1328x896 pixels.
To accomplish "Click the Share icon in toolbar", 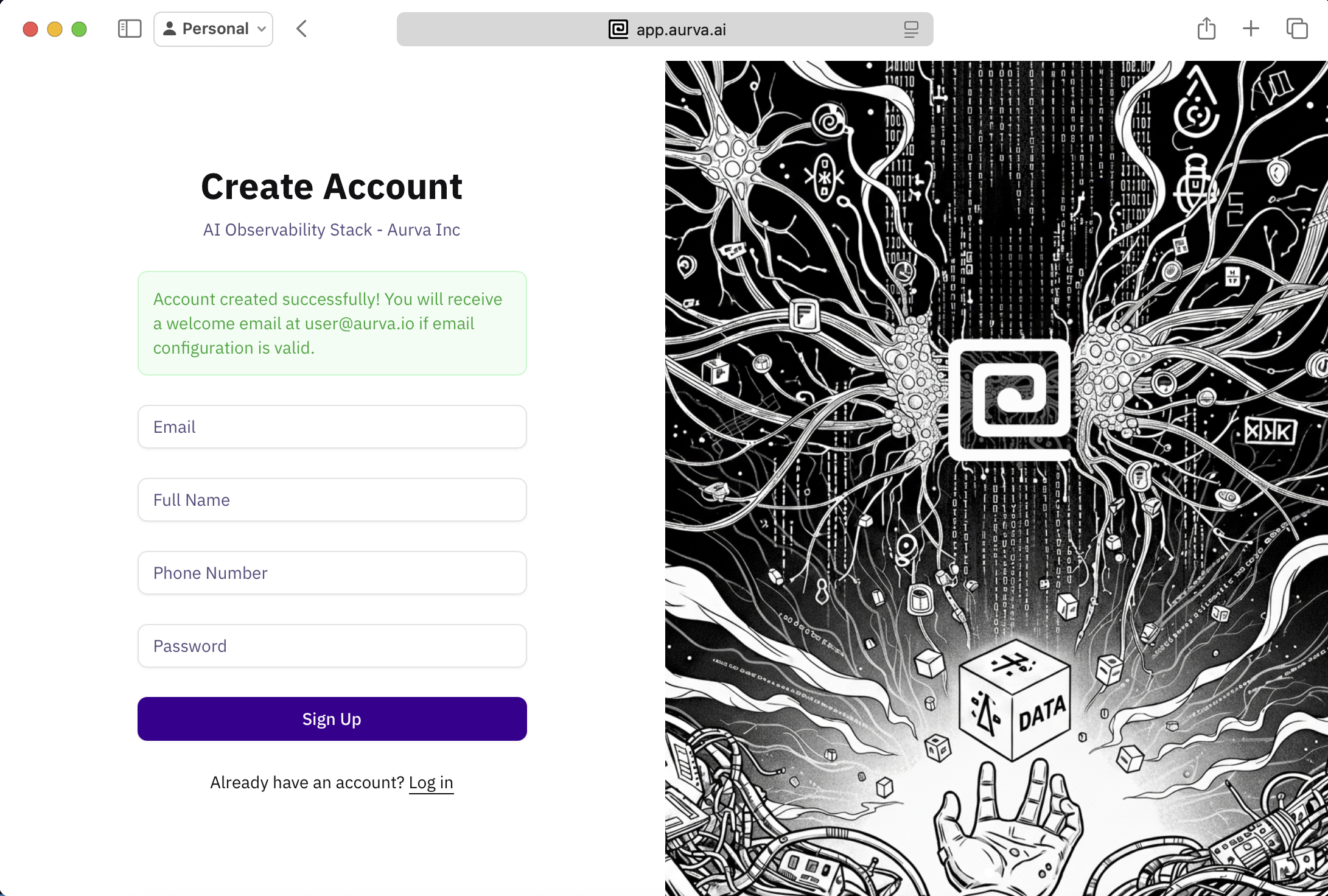I will tap(1206, 29).
